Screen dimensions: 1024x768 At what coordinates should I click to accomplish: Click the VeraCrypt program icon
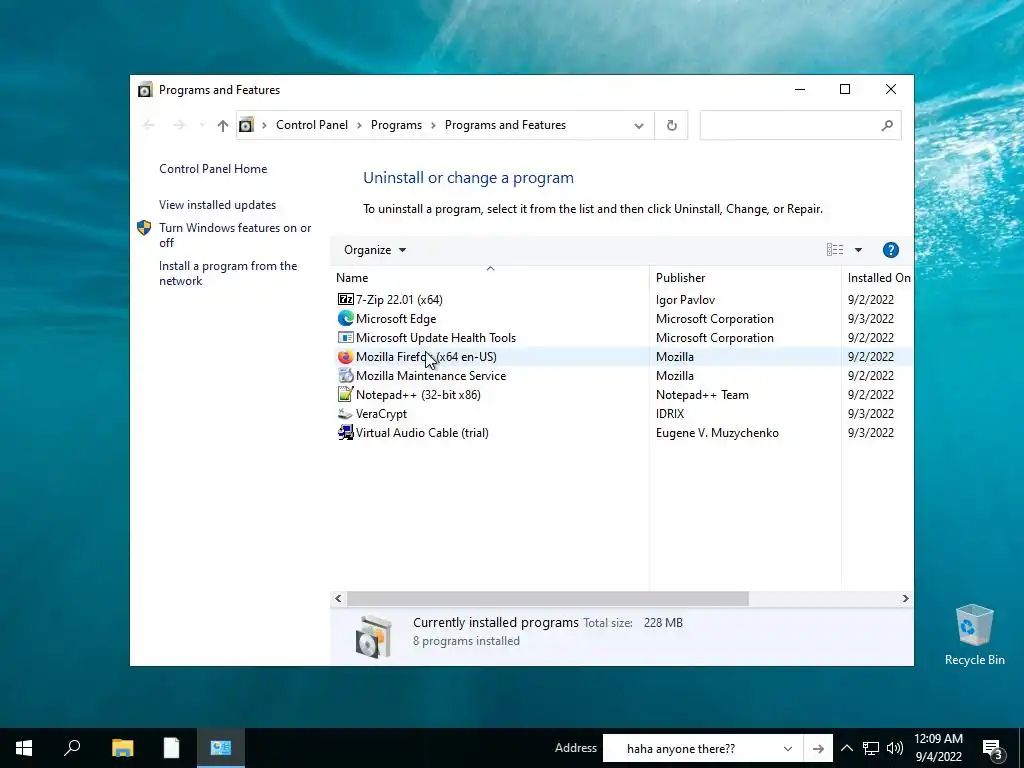pos(345,413)
